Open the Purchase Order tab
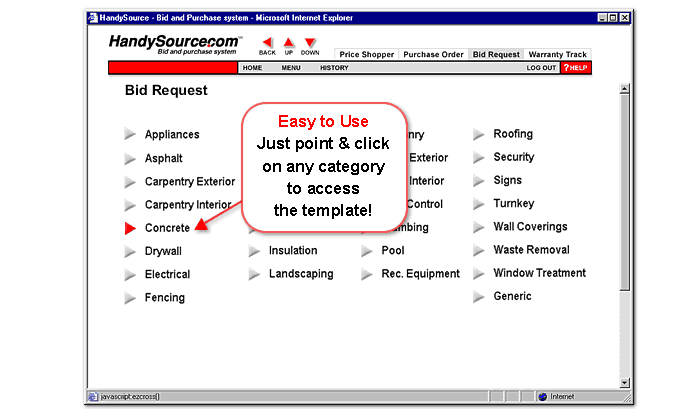The image size is (686, 410). [x=433, y=55]
